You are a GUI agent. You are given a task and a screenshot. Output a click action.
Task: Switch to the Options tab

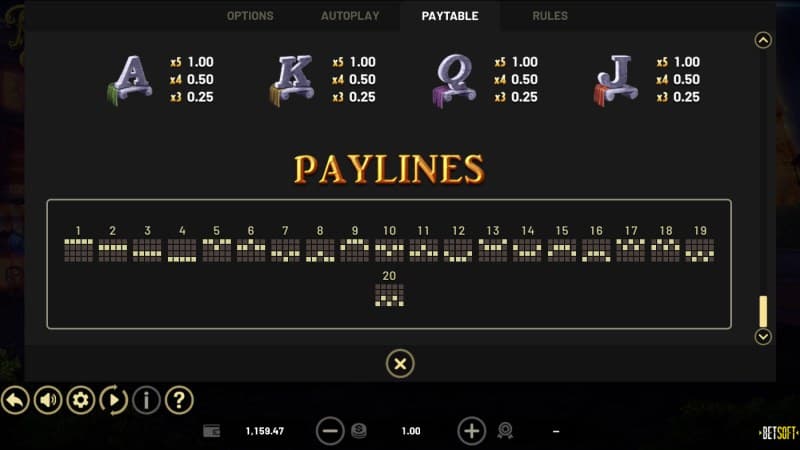(x=250, y=16)
